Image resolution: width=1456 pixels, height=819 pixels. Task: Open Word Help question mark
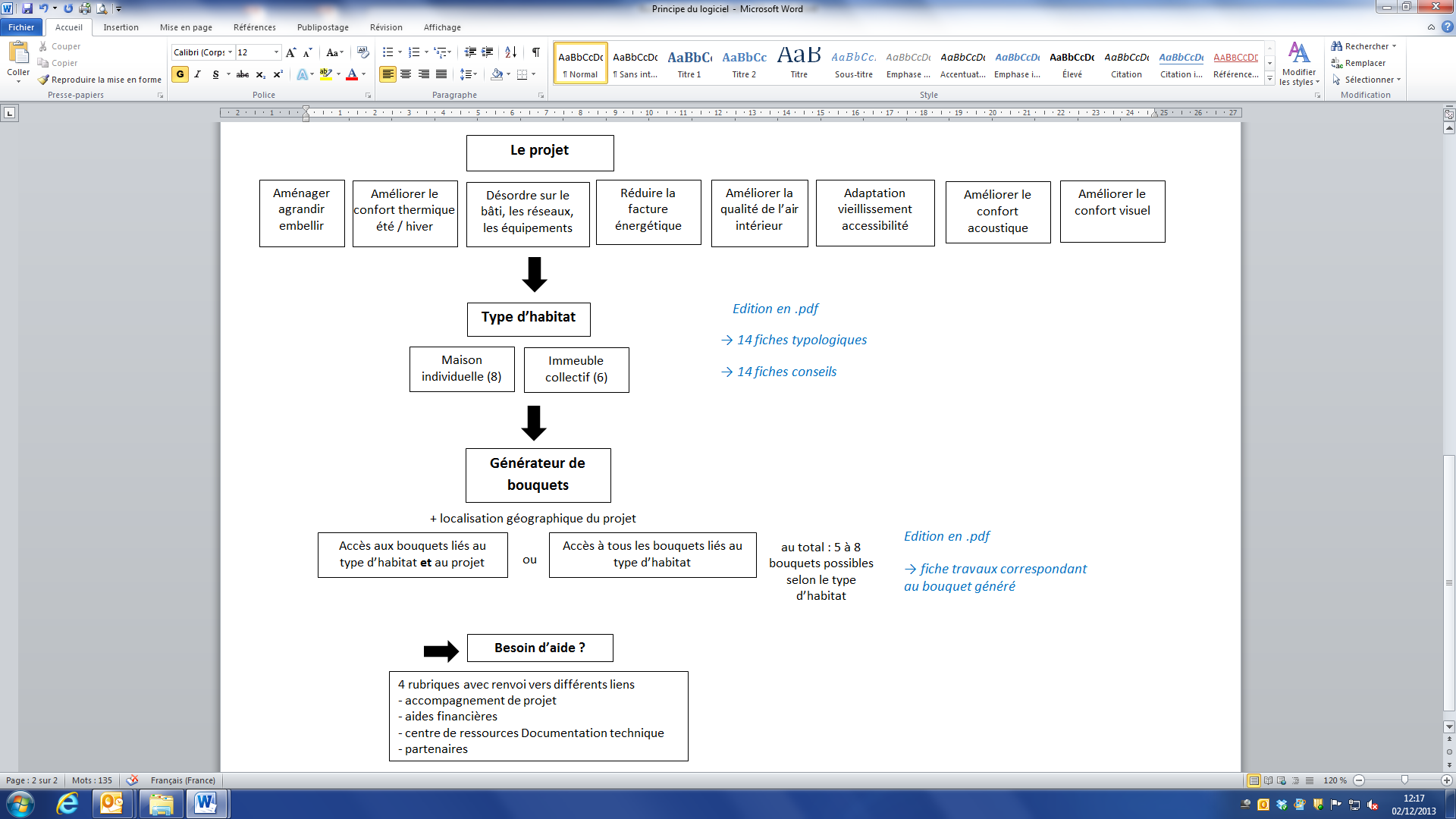(x=1447, y=27)
